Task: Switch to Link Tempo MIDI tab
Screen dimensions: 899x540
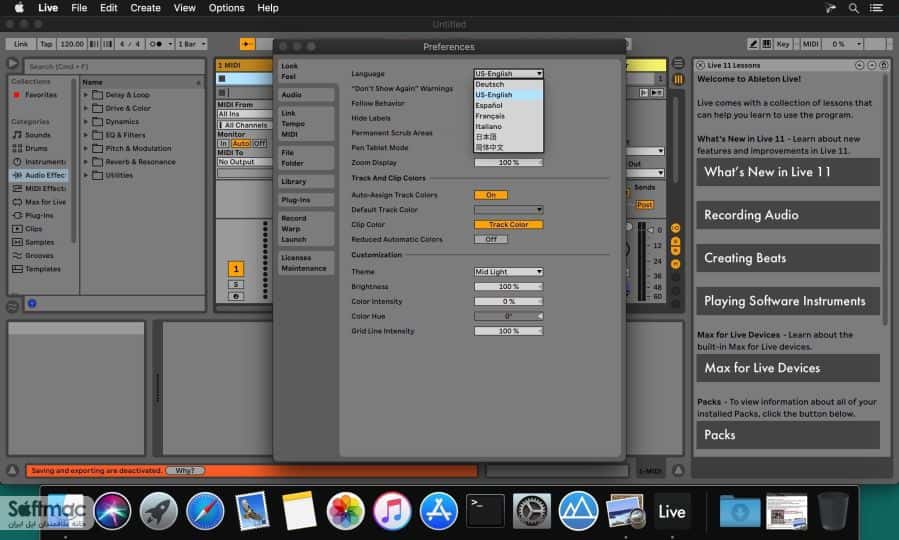Action: (x=306, y=124)
